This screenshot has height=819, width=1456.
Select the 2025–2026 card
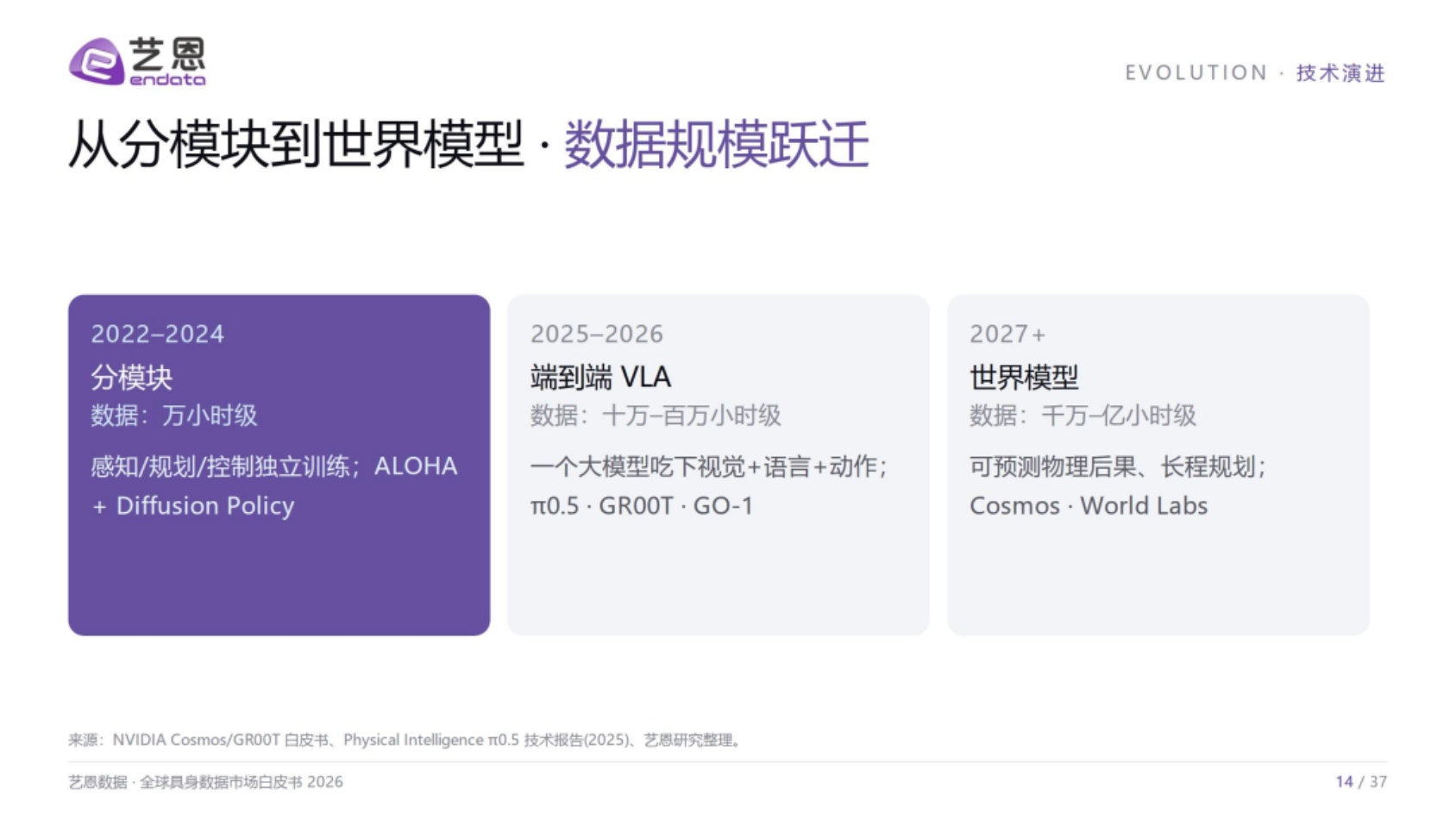719,466
